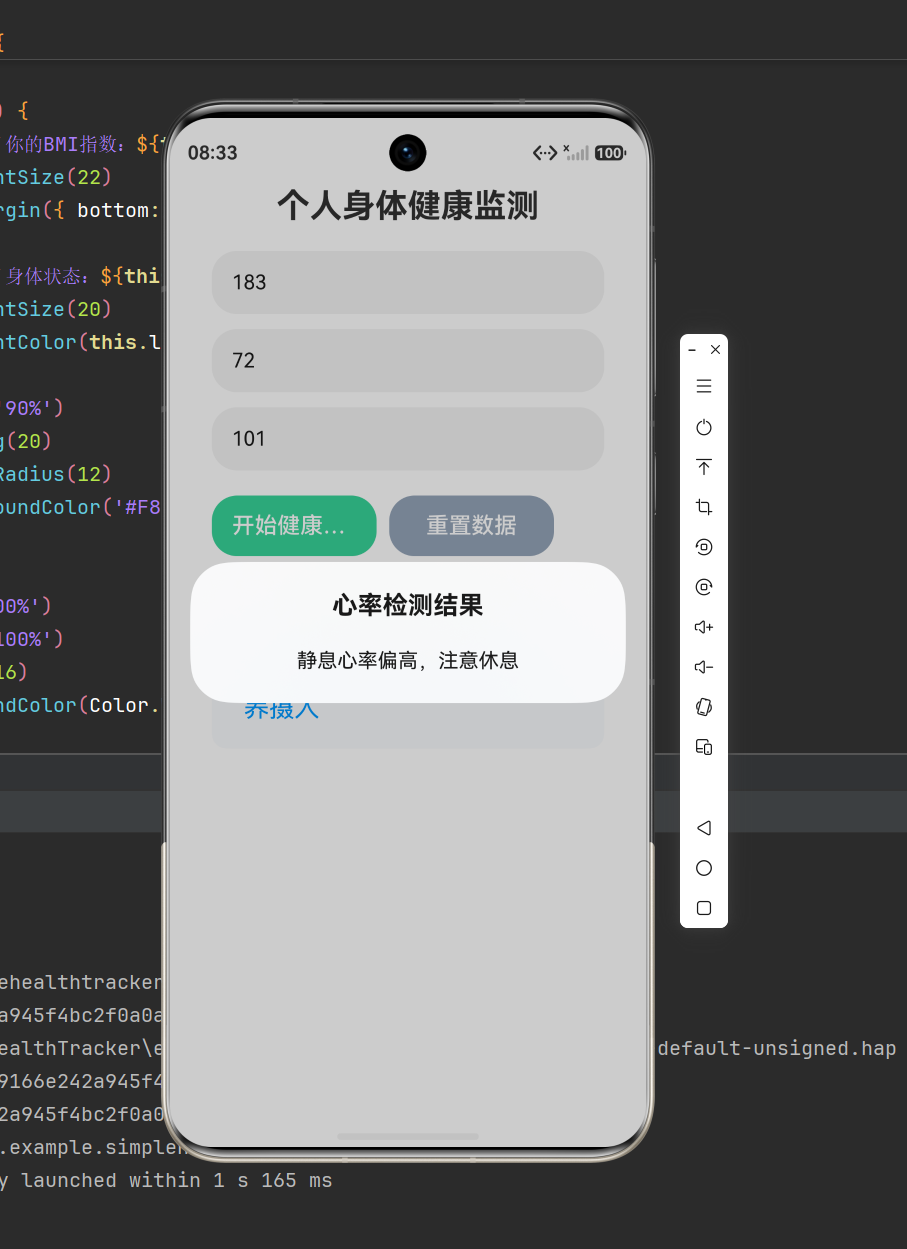Image resolution: width=907 pixels, height=1249 pixels.
Task: Rotate emulator screen clockwise
Action: (704, 587)
